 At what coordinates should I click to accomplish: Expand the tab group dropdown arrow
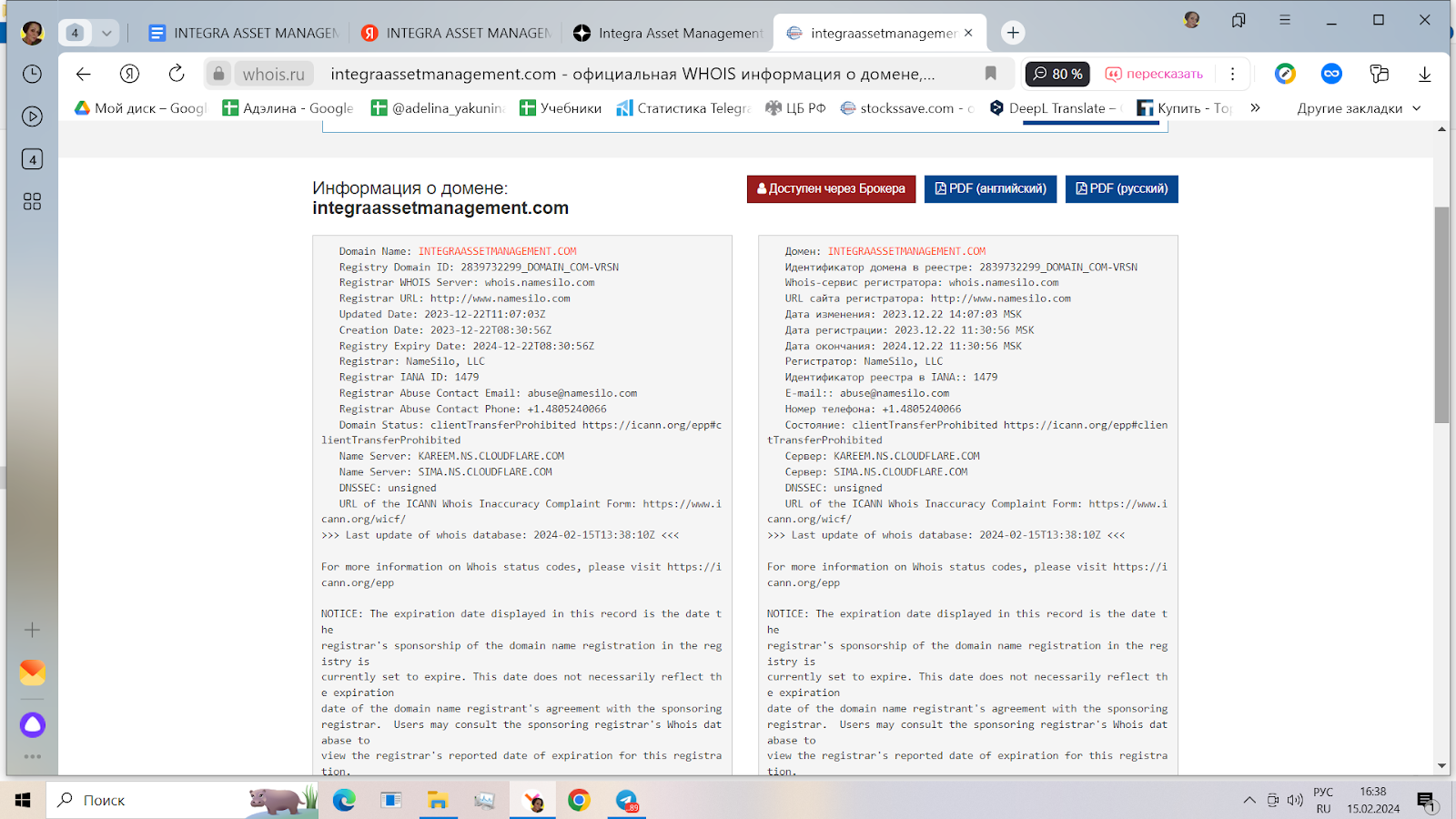click(x=106, y=33)
